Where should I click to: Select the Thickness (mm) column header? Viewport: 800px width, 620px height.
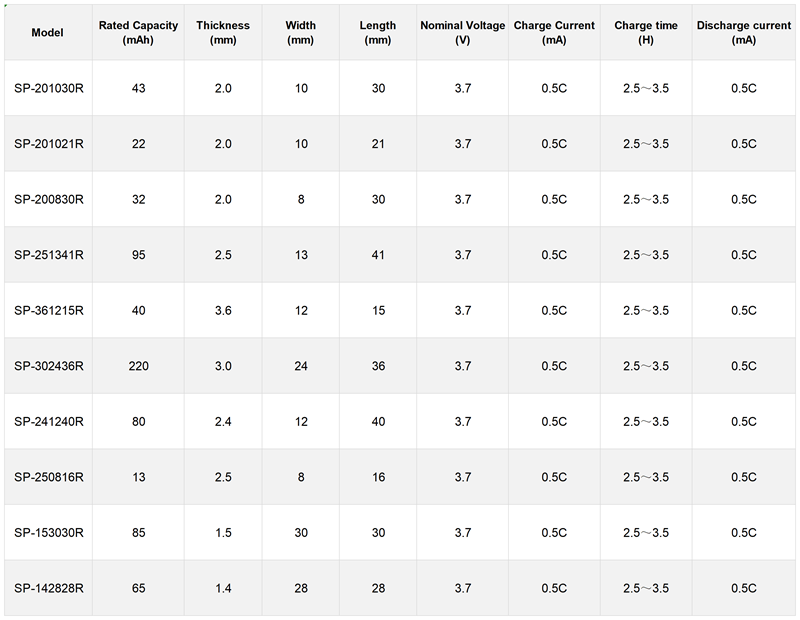point(223,33)
